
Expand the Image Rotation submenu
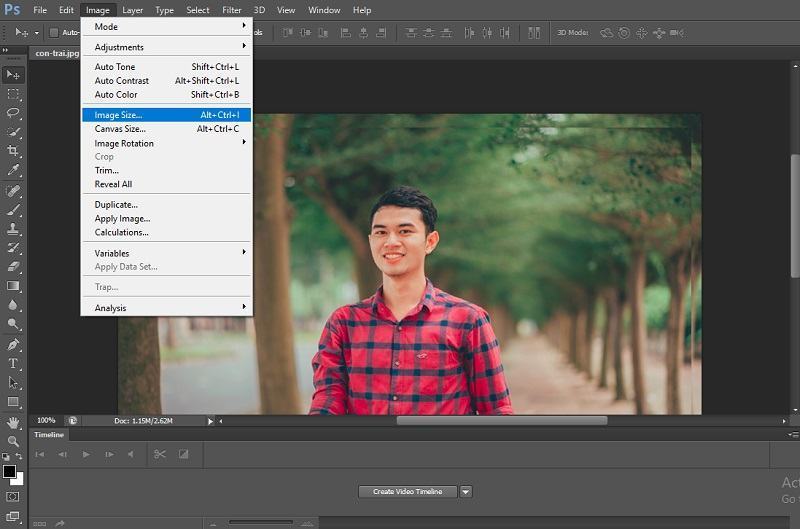point(167,143)
